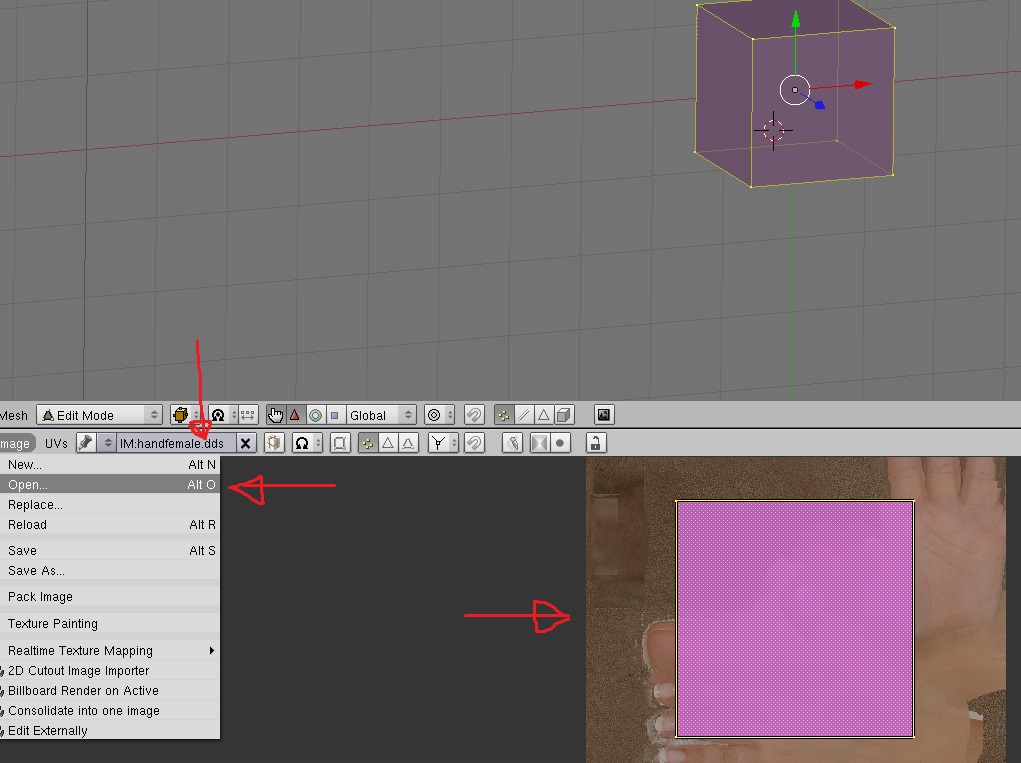Select edge select mode icon
This screenshot has width=1021, height=763.
524,415
